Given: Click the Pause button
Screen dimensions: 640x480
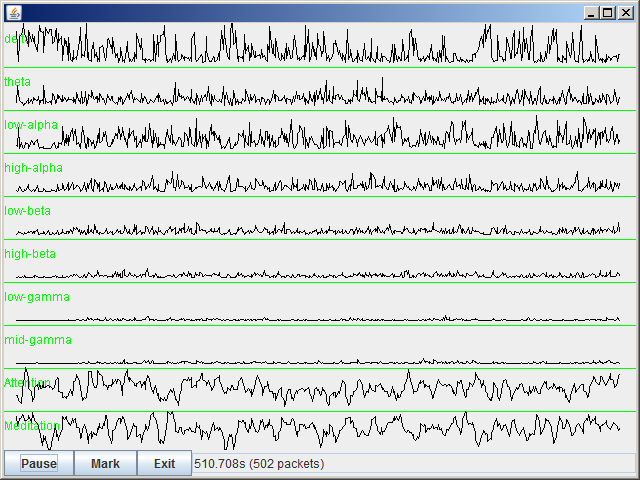Looking at the screenshot, I should pyautogui.click(x=39, y=463).
